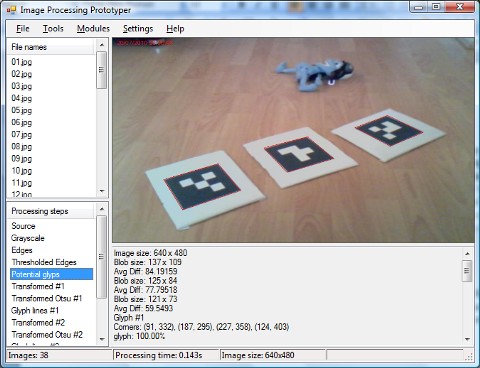Screen dimensions: 480x368
Task: Select file 01.jpg in list
Action: (x=22, y=62)
